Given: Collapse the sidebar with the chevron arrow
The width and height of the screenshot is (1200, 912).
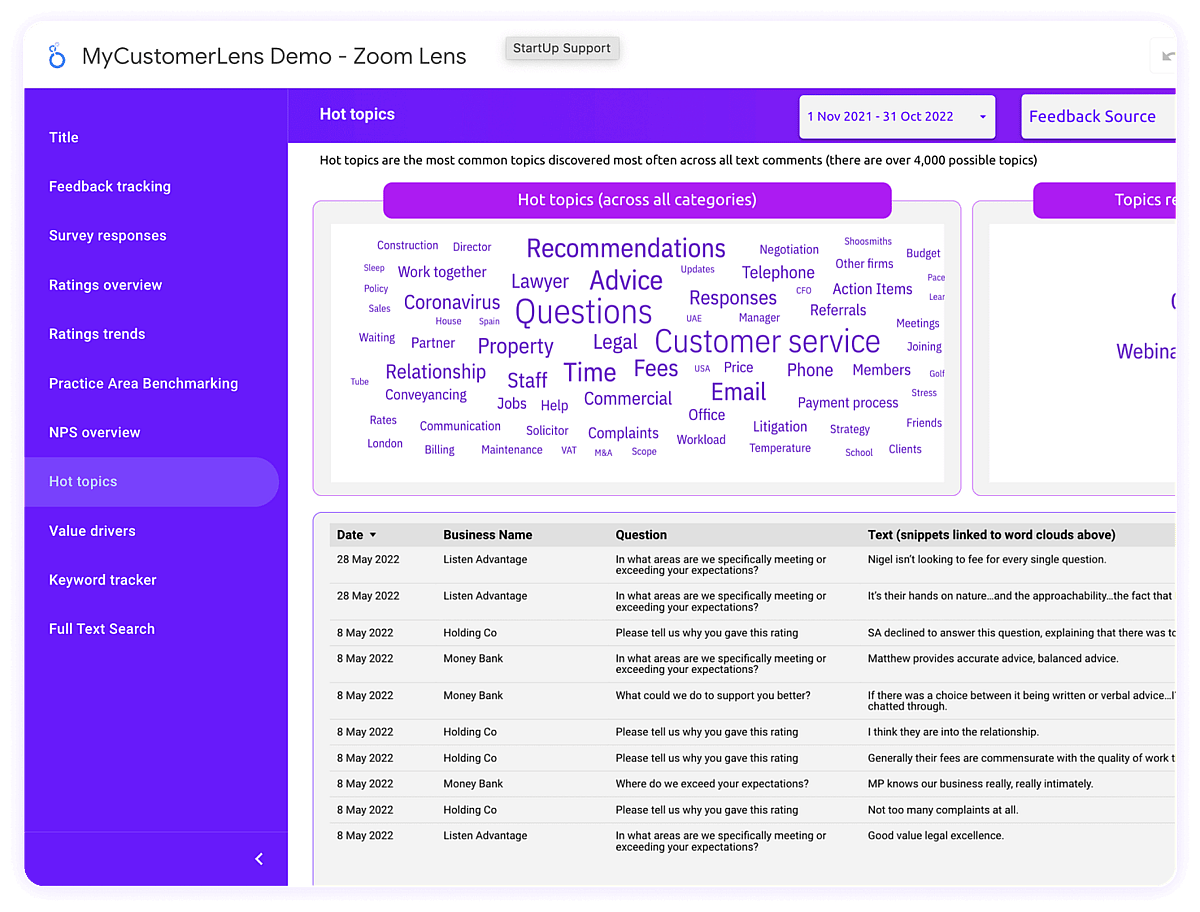Looking at the screenshot, I should [259, 859].
